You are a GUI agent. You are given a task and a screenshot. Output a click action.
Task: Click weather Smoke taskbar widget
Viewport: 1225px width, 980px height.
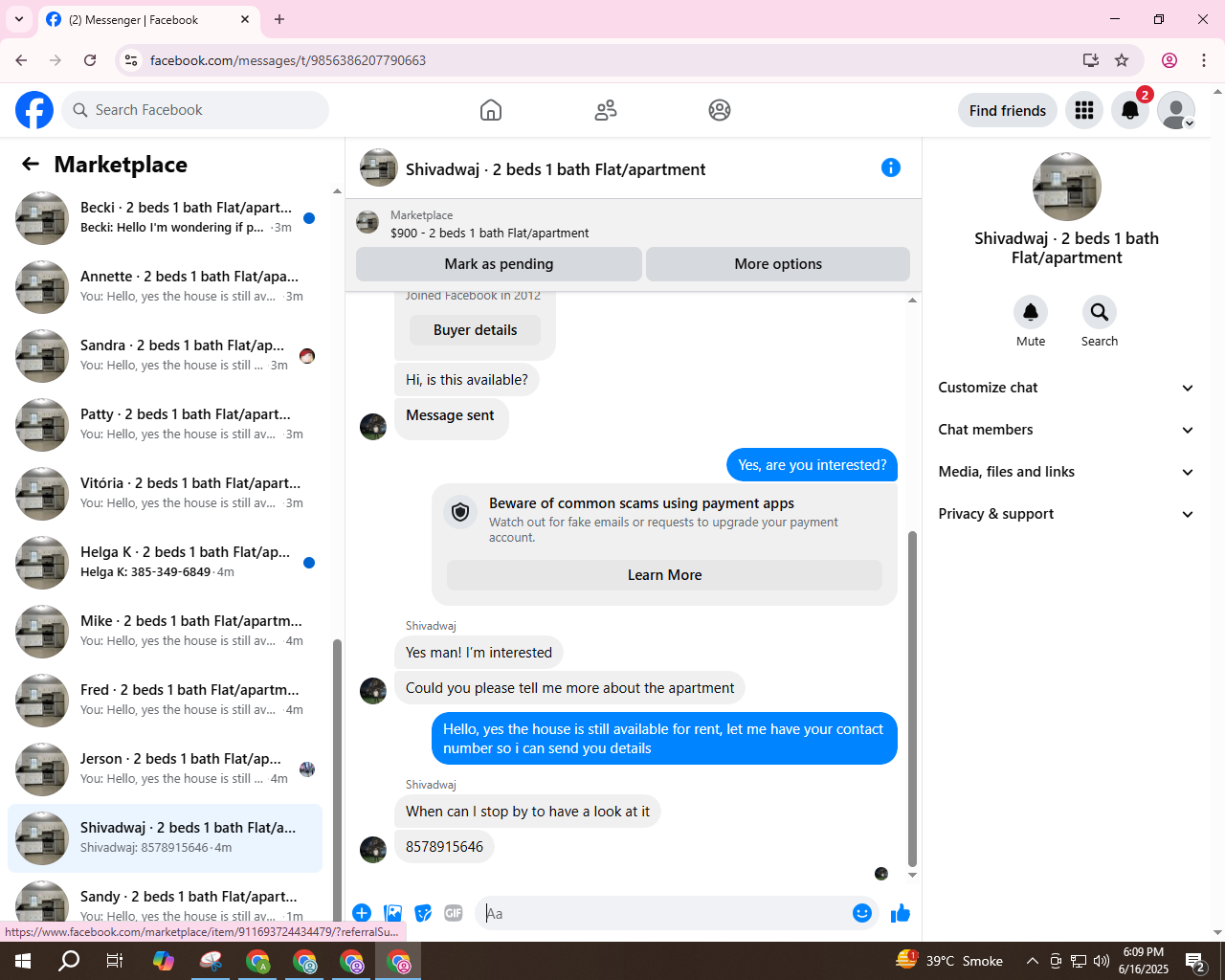tap(949, 961)
